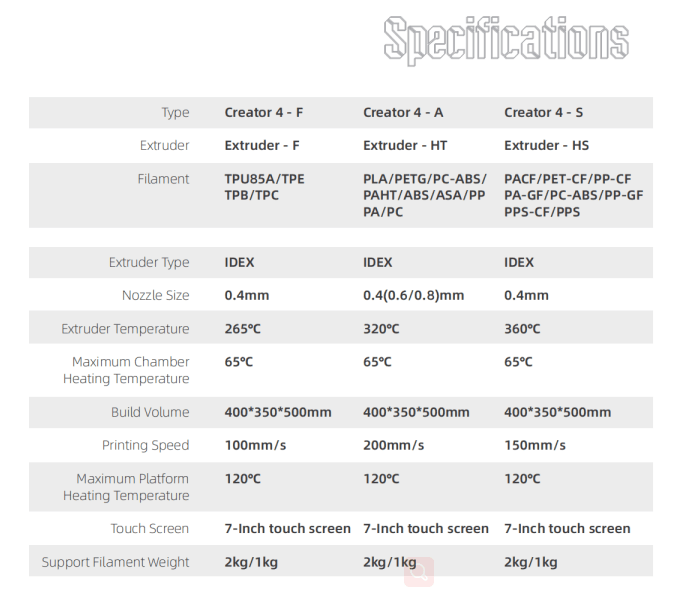Click the Extruder - HS cell
The image size is (686, 598).
(546, 146)
